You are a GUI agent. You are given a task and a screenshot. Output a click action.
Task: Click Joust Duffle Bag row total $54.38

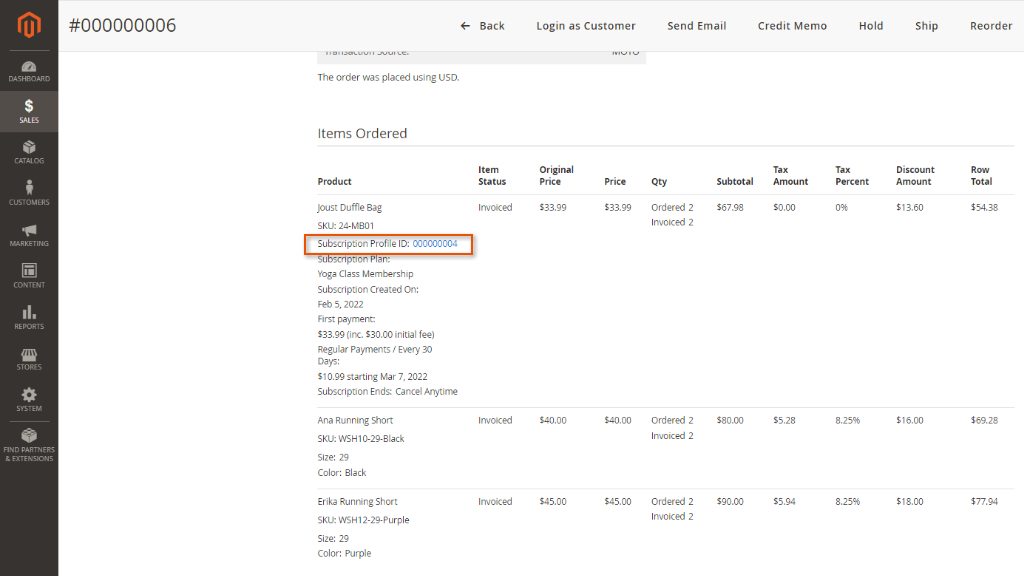pyautogui.click(x=984, y=208)
